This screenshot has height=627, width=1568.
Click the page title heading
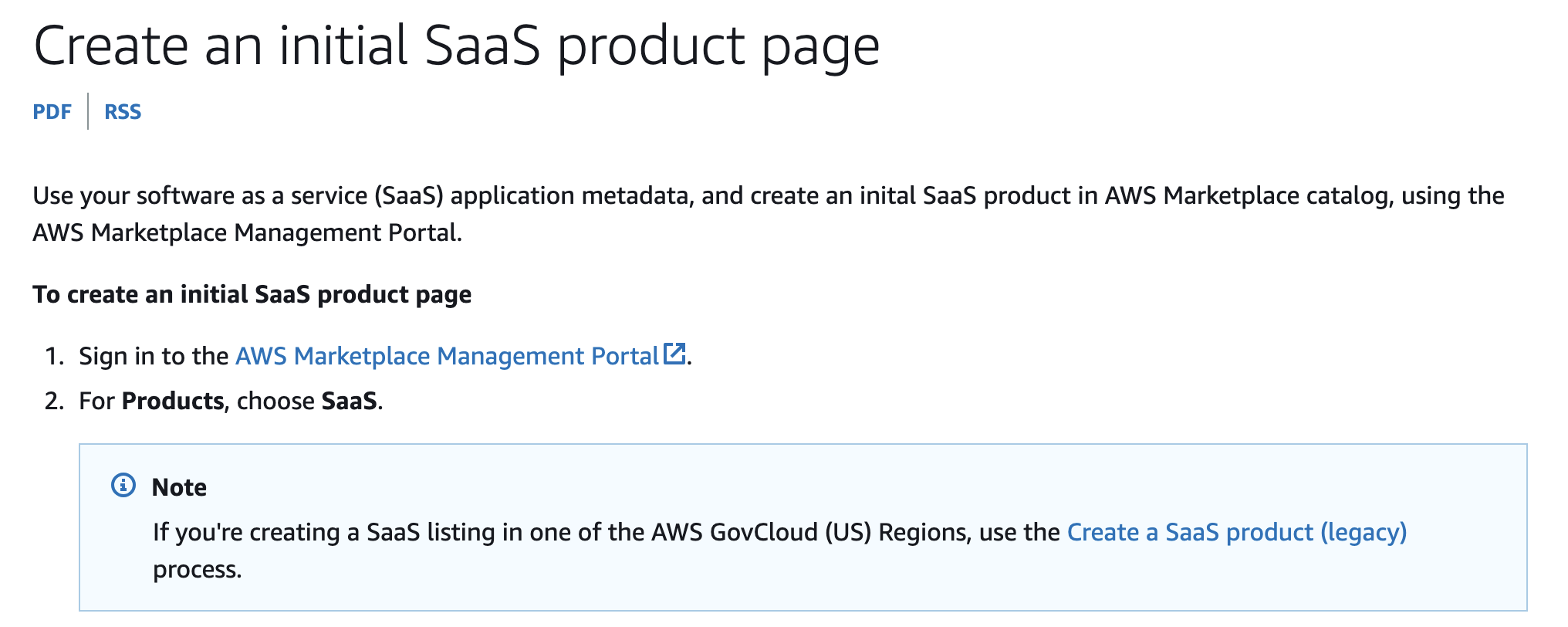click(x=456, y=46)
